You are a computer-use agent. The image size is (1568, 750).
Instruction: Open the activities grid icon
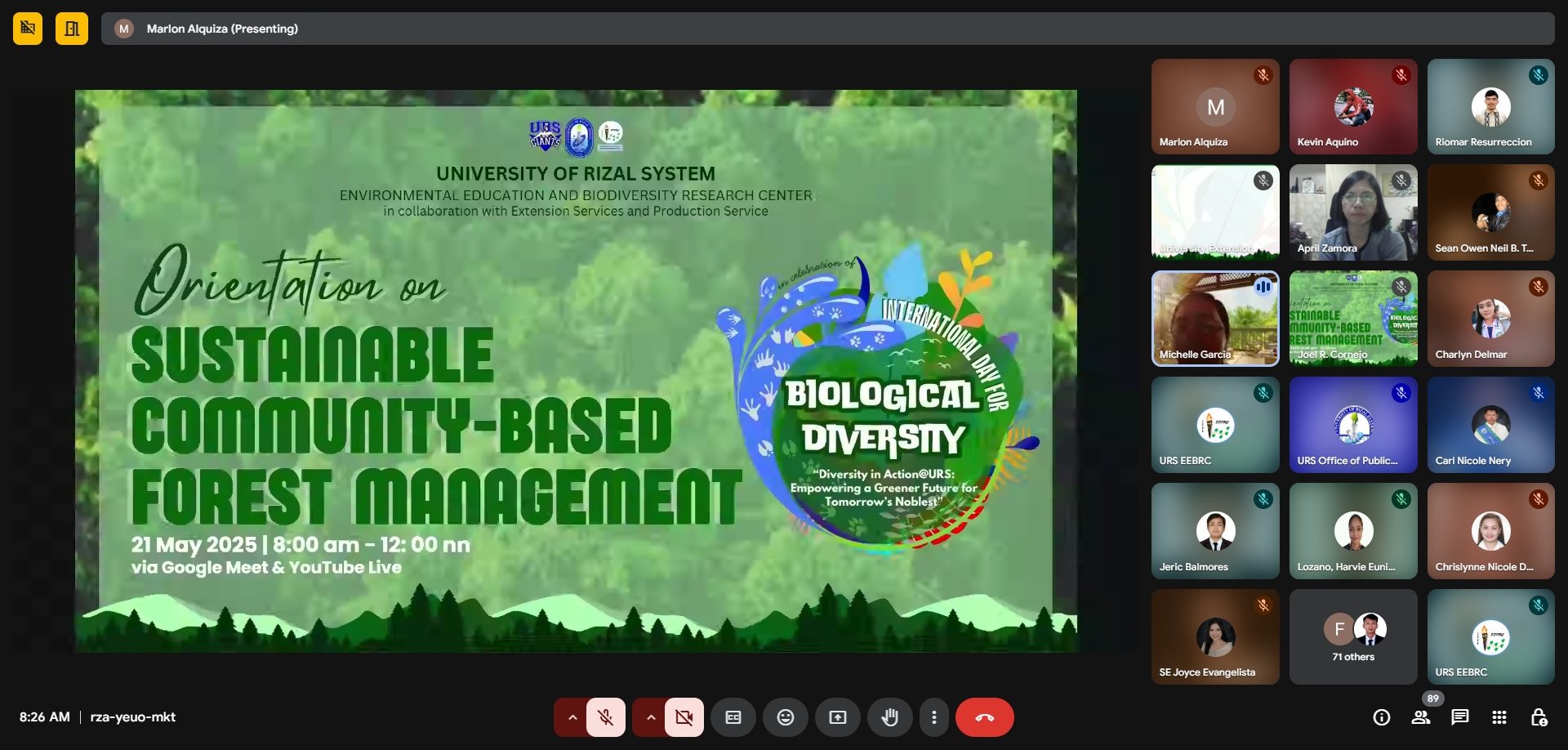(x=1499, y=717)
